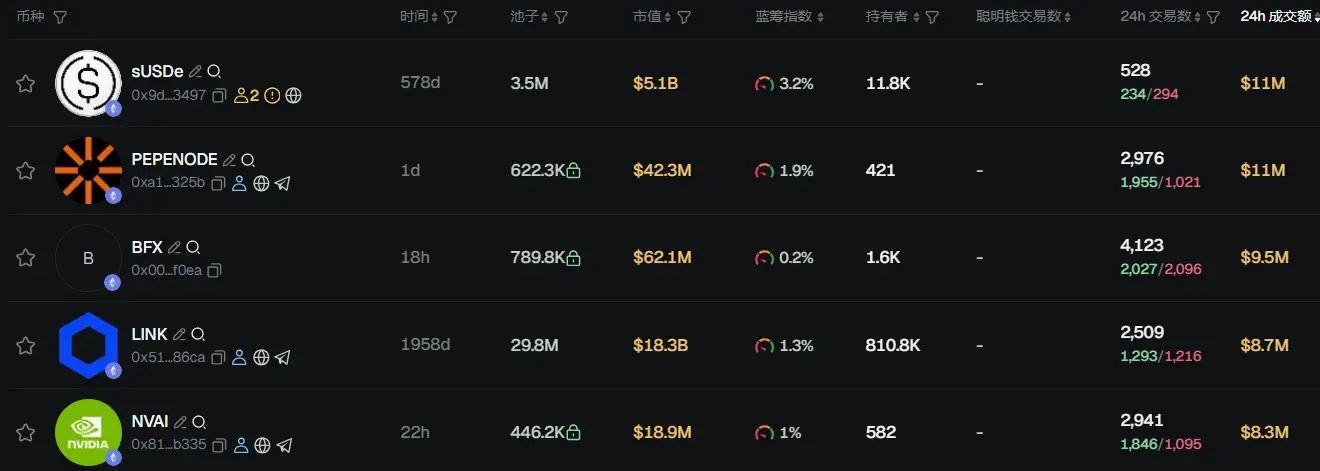Add NVAI to favorites
Image resolution: width=1320 pixels, height=471 pixels.
pyautogui.click(x=25, y=433)
